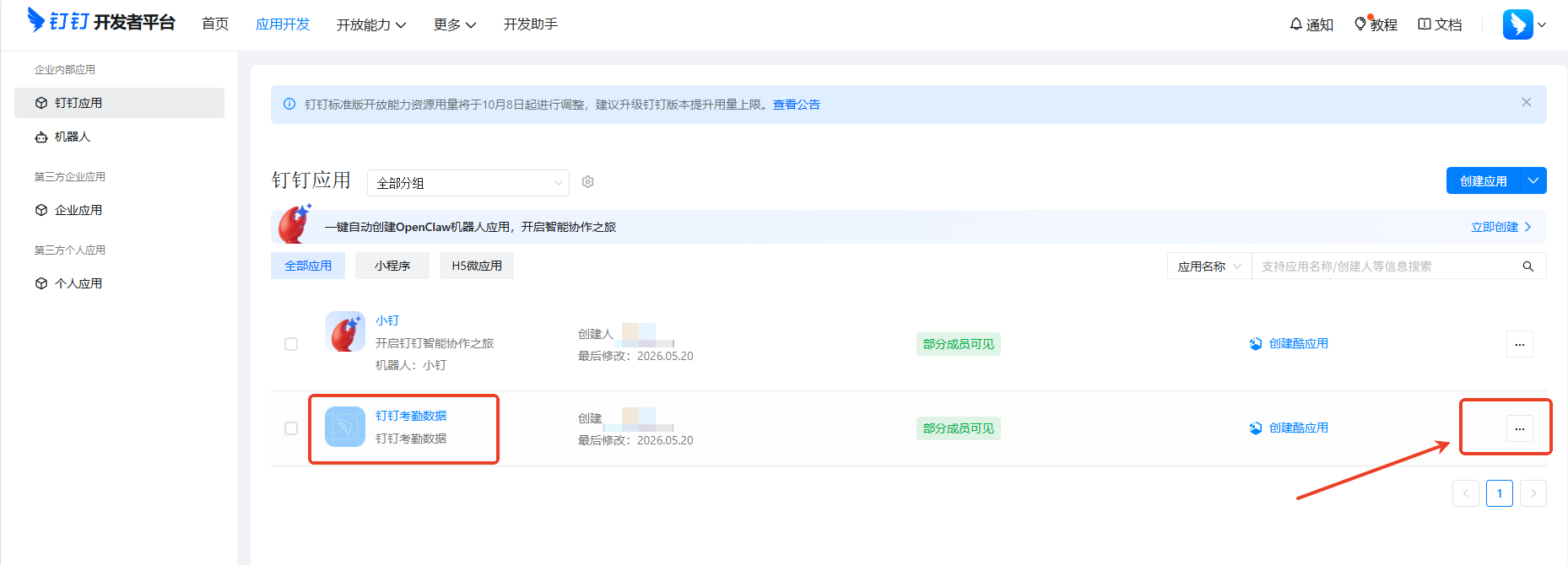Click the 开启钉钉智能协作之旅 description
Screen dimensions: 1568x565
coord(435,343)
